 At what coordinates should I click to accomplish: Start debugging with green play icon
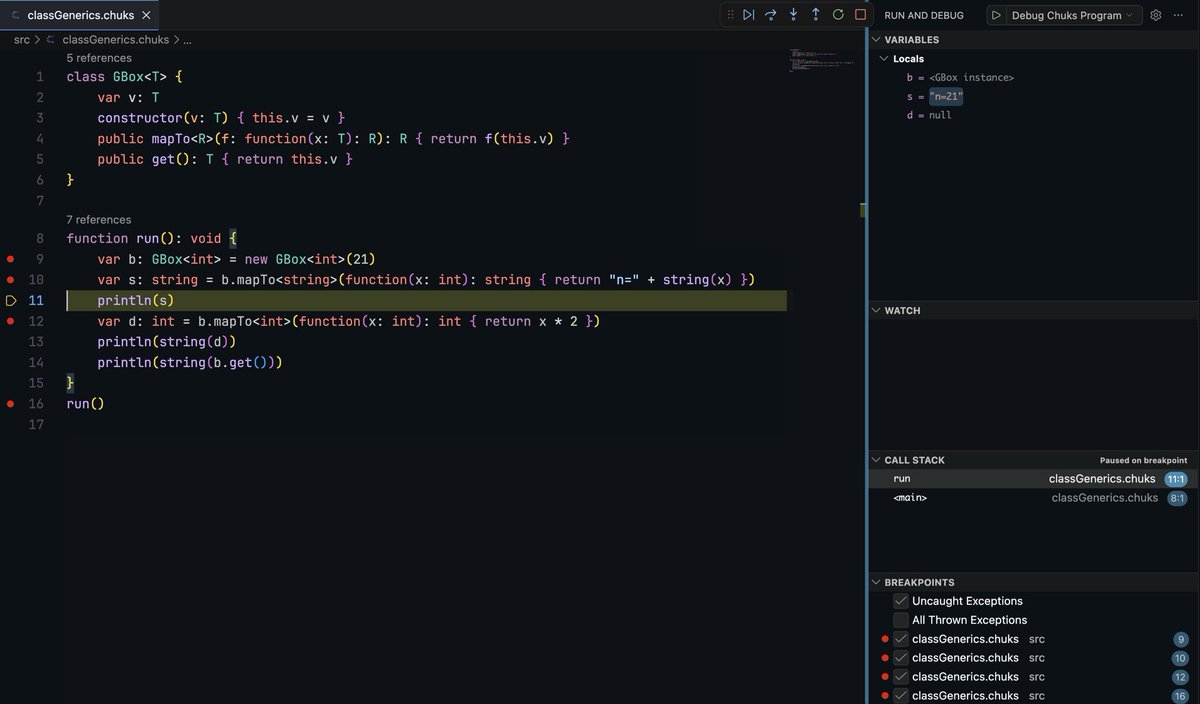click(996, 15)
